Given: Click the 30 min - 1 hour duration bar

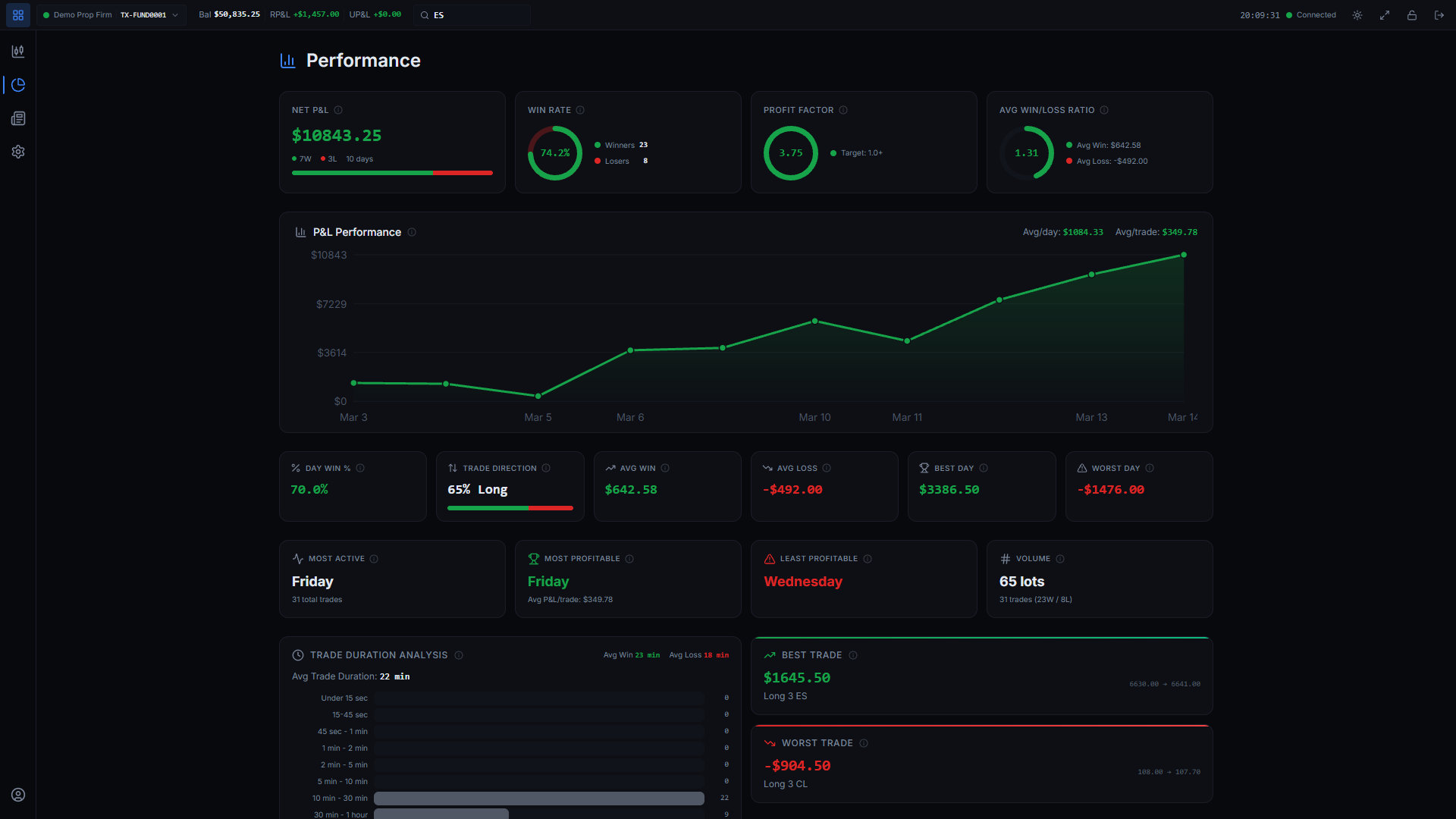Looking at the screenshot, I should (x=441, y=814).
